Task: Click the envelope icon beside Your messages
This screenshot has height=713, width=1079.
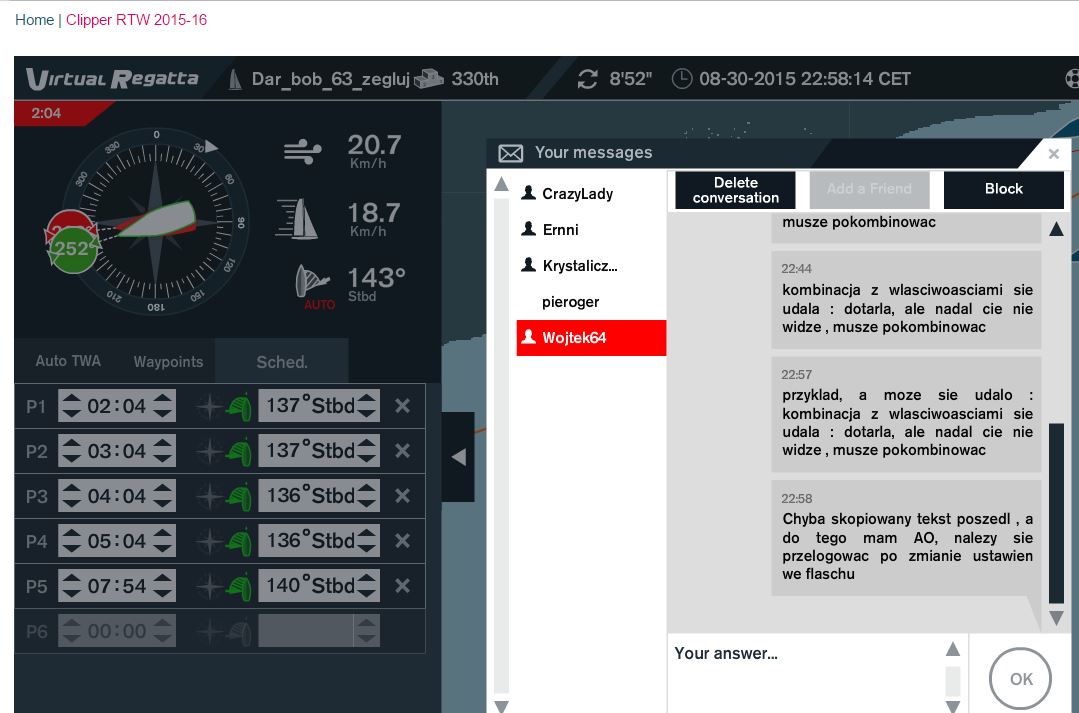Action: click(511, 153)
